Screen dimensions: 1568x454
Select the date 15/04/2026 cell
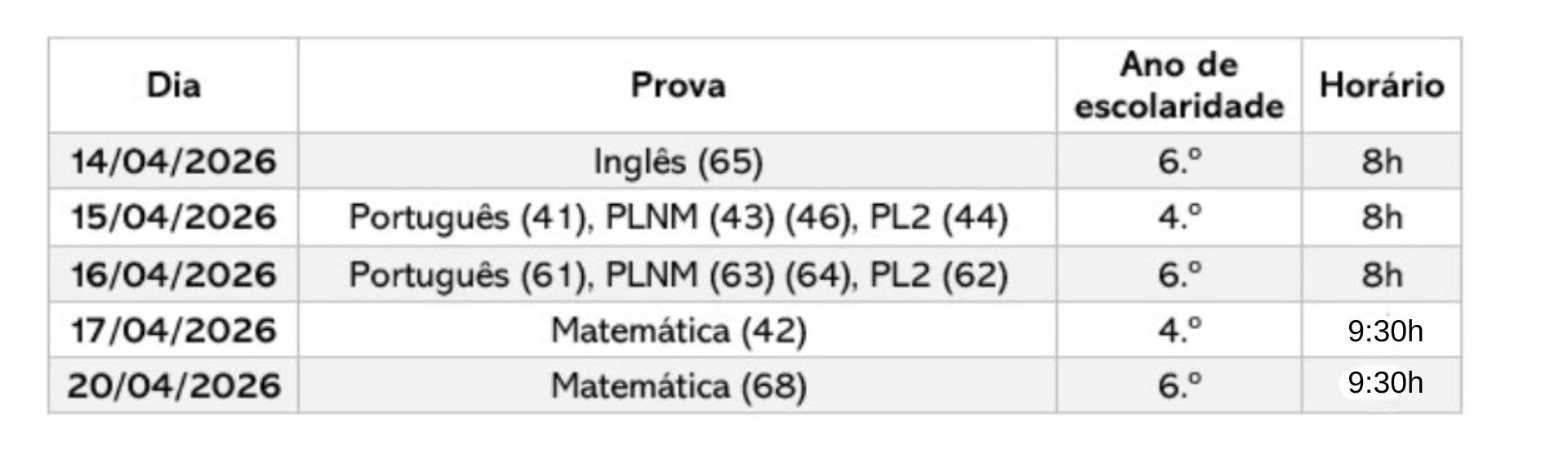coord(173,218)
